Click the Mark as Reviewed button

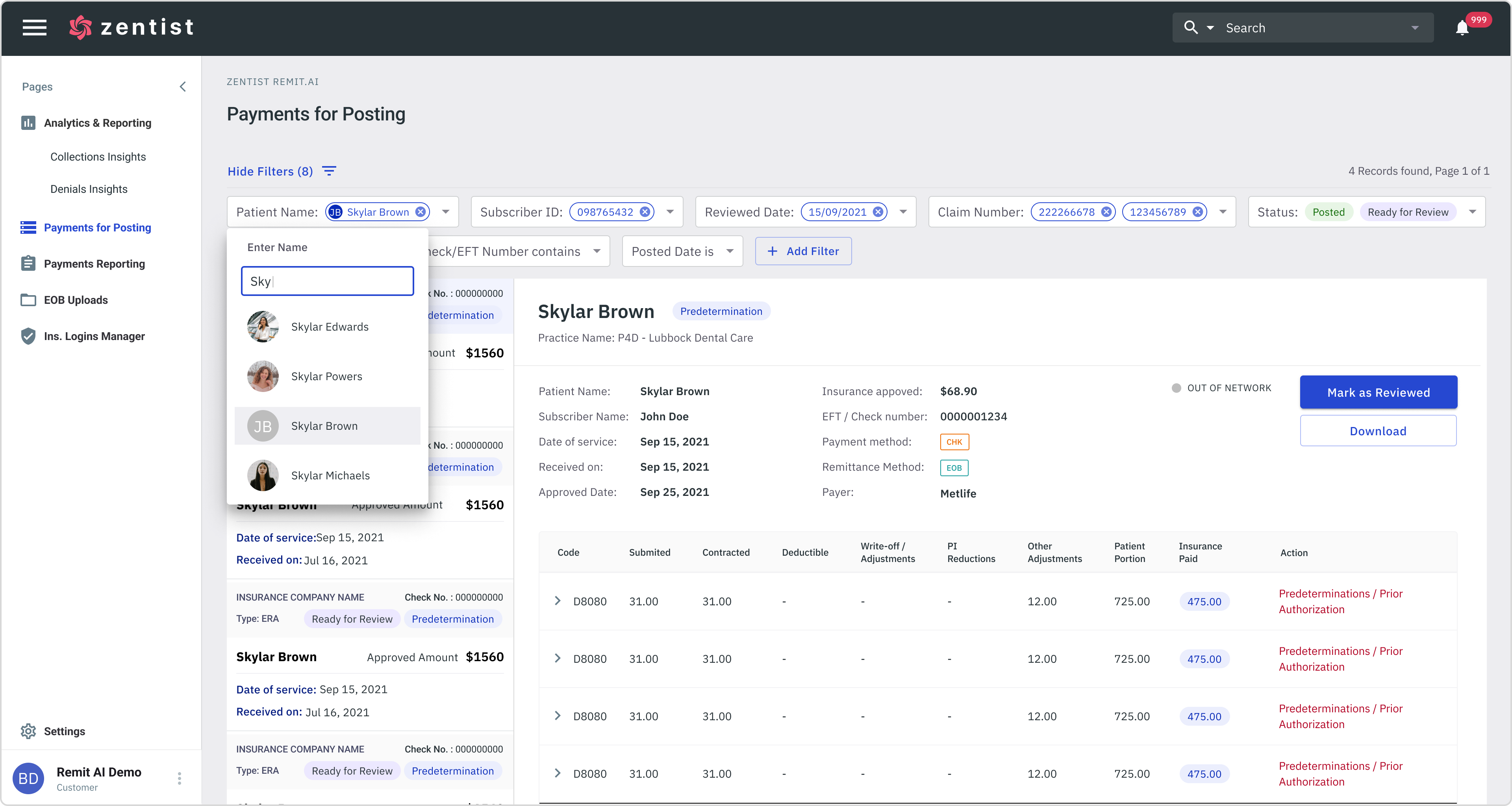point(1378,392)
